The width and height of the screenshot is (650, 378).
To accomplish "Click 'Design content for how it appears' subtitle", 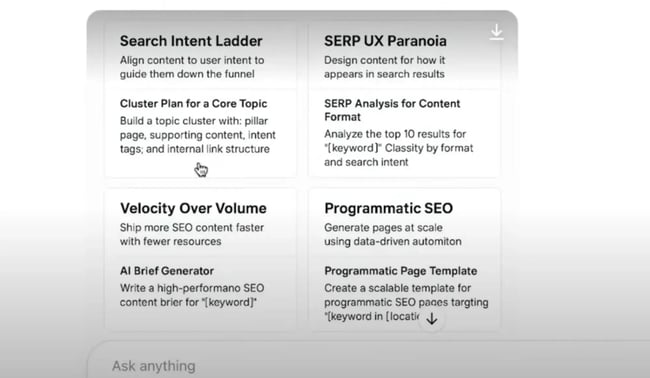I will (384, 67).
